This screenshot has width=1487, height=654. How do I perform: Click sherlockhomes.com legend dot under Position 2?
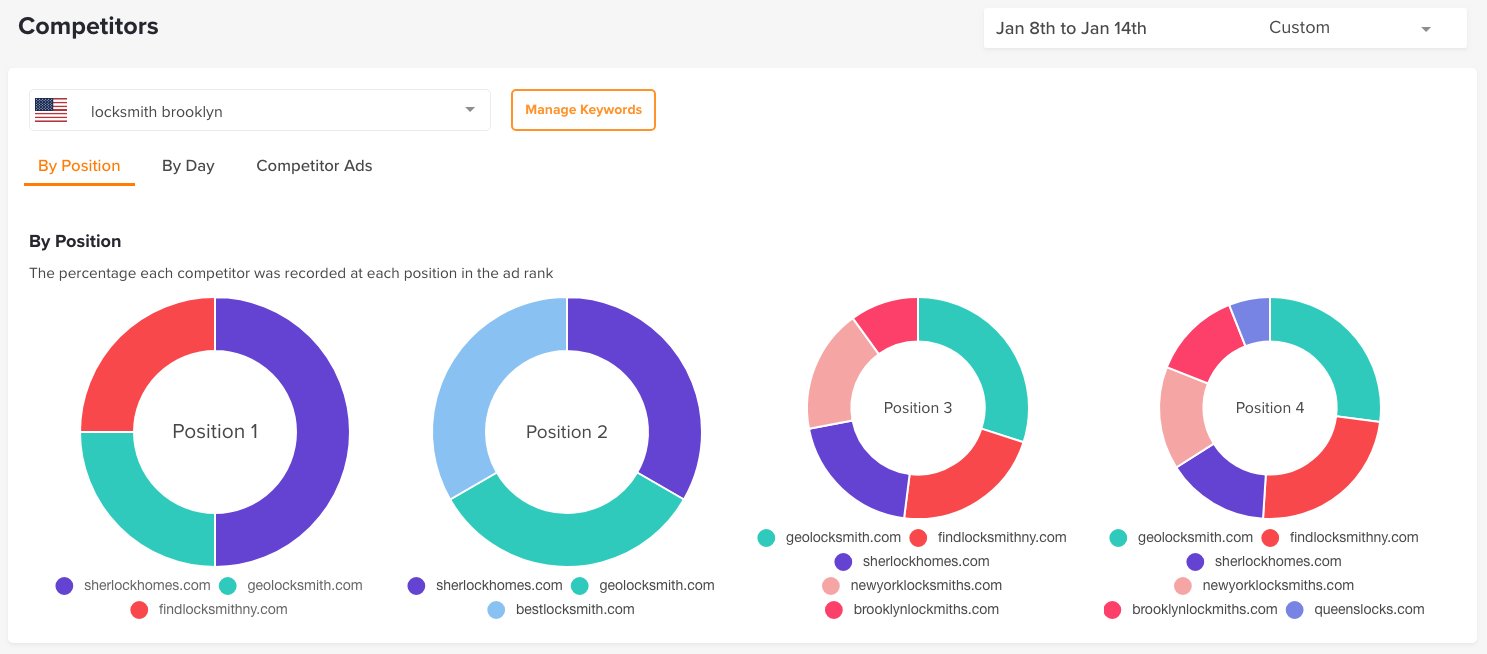tap(417, 585)
